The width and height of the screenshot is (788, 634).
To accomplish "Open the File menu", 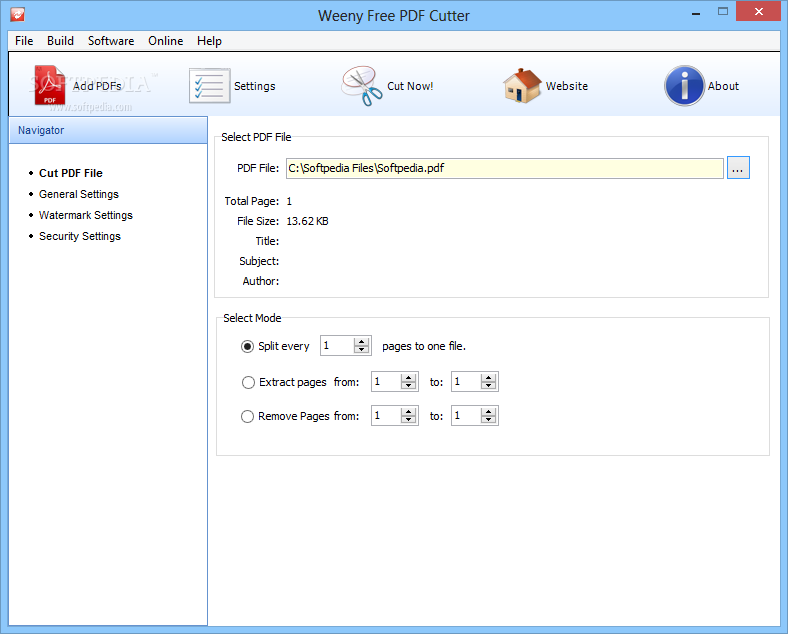I will [x=24, y=41].
